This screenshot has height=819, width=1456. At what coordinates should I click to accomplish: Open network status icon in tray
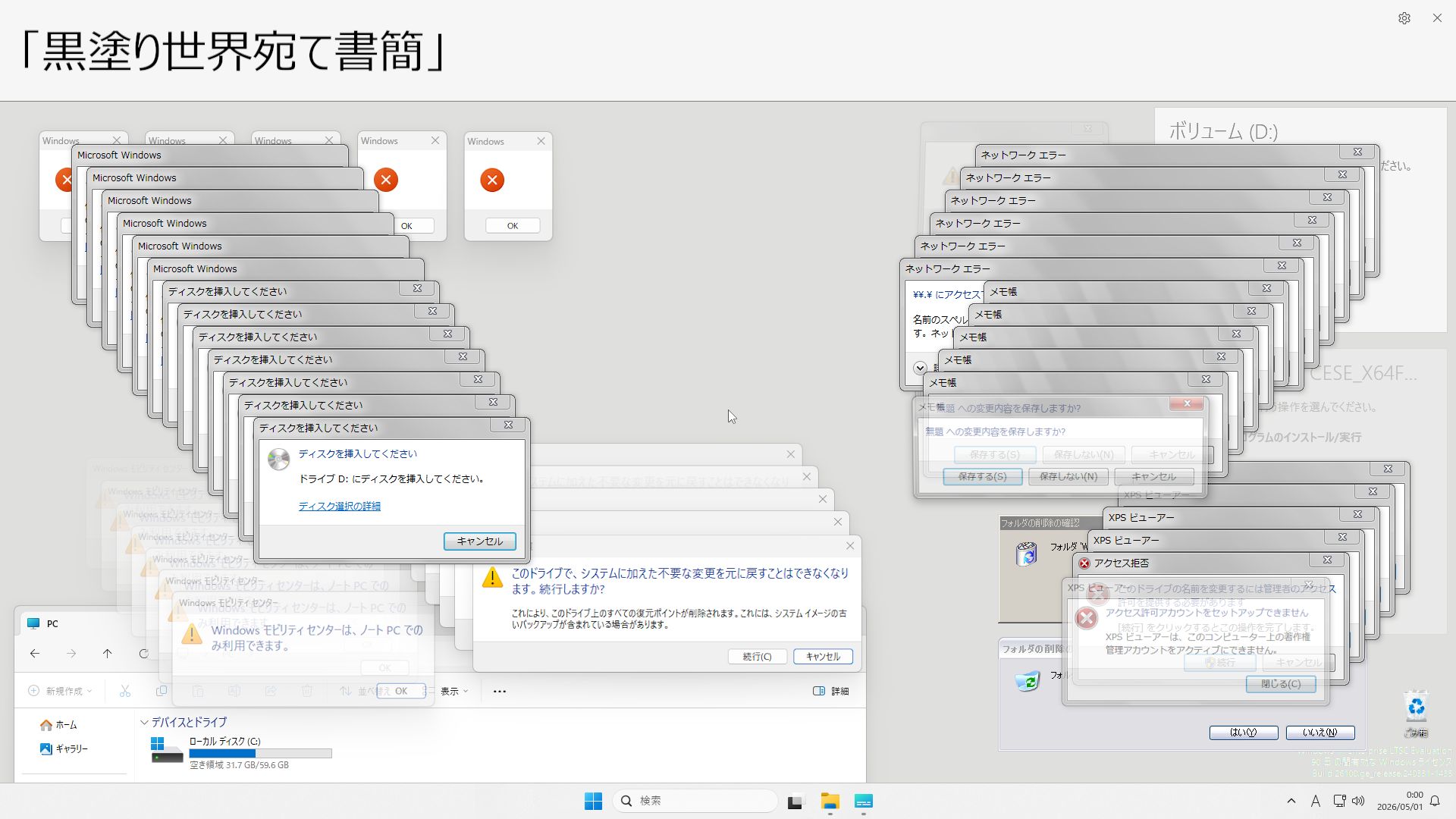click(x=1339, y=801)
